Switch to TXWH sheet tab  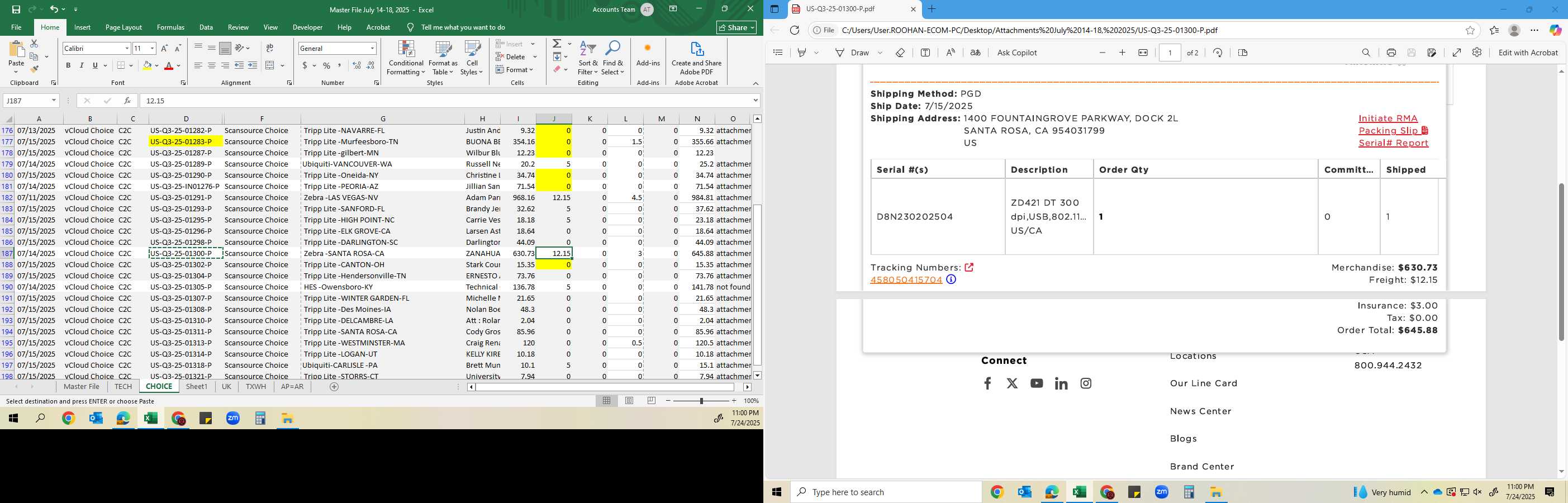(x=256, y=387)
